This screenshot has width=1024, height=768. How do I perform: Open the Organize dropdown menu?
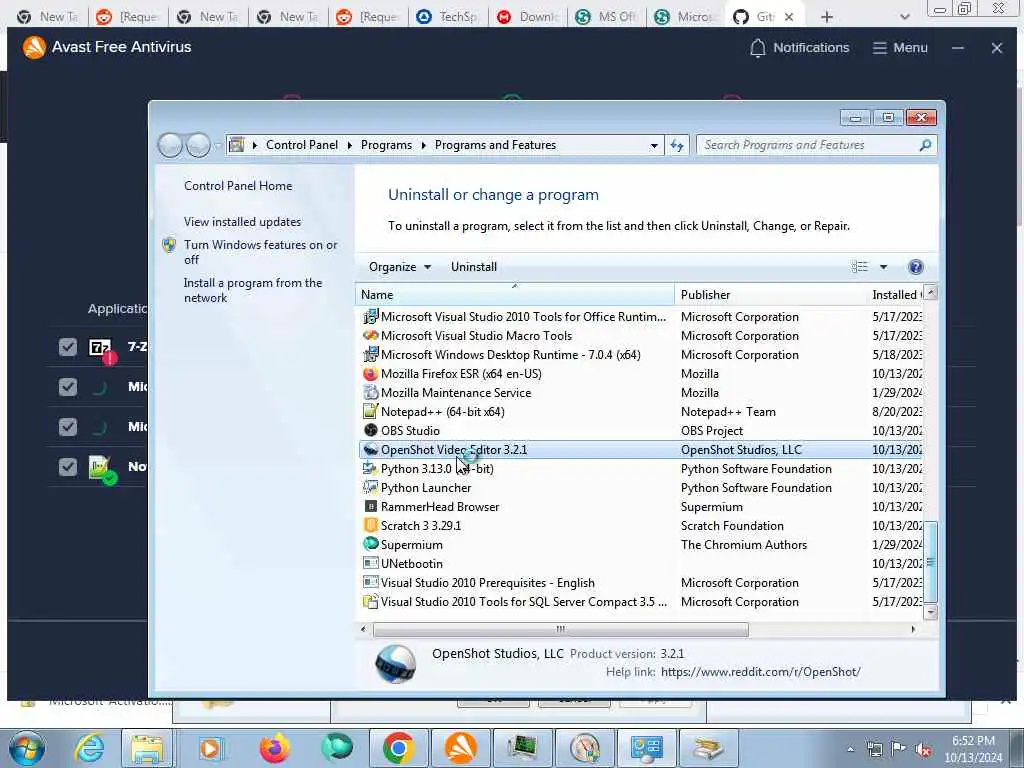coord(400,266)
